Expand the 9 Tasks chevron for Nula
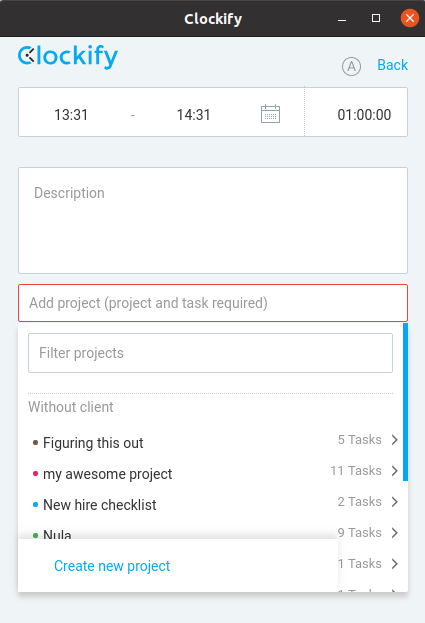 394,533
